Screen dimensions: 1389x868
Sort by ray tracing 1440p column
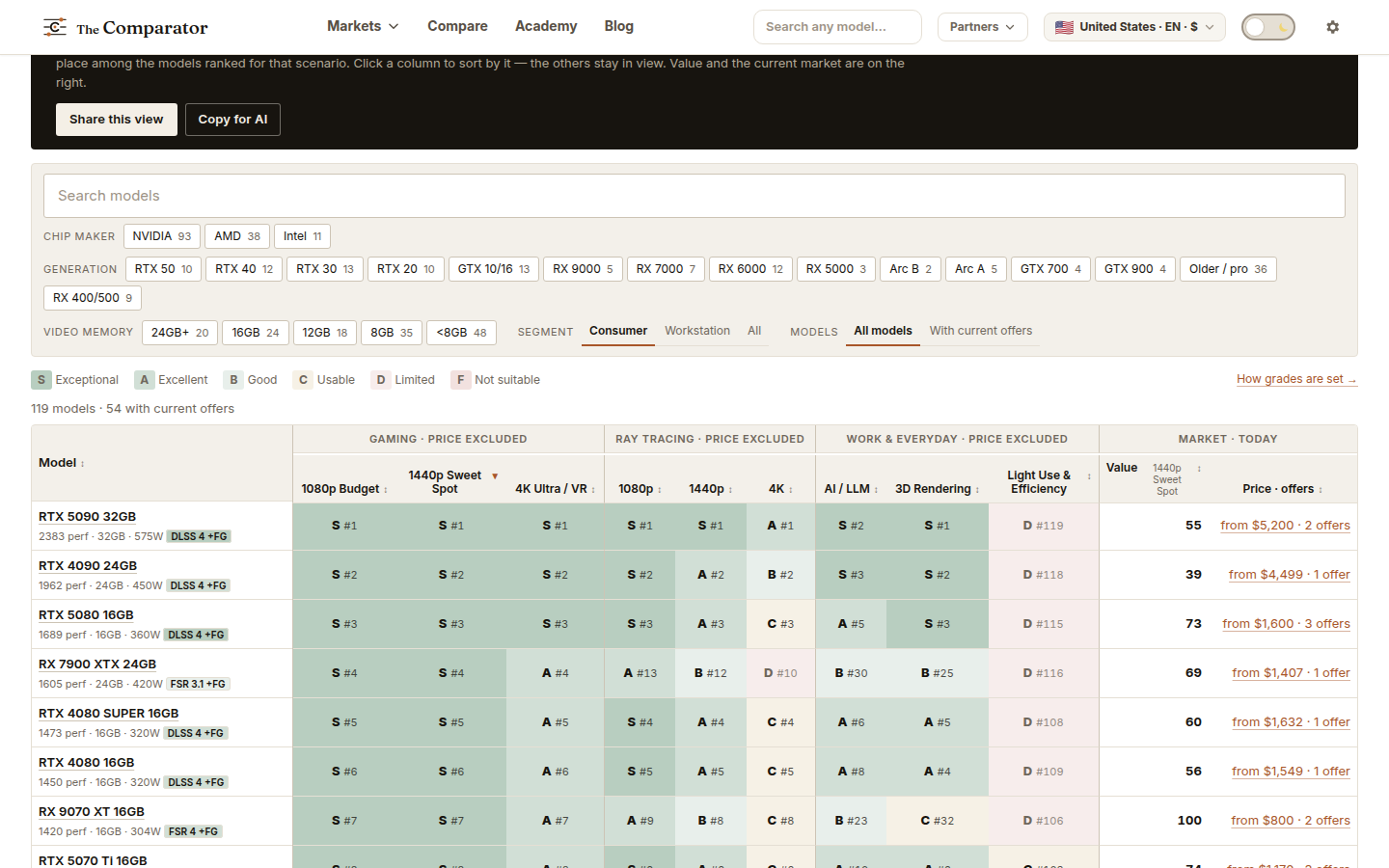(x=710, y=489)
